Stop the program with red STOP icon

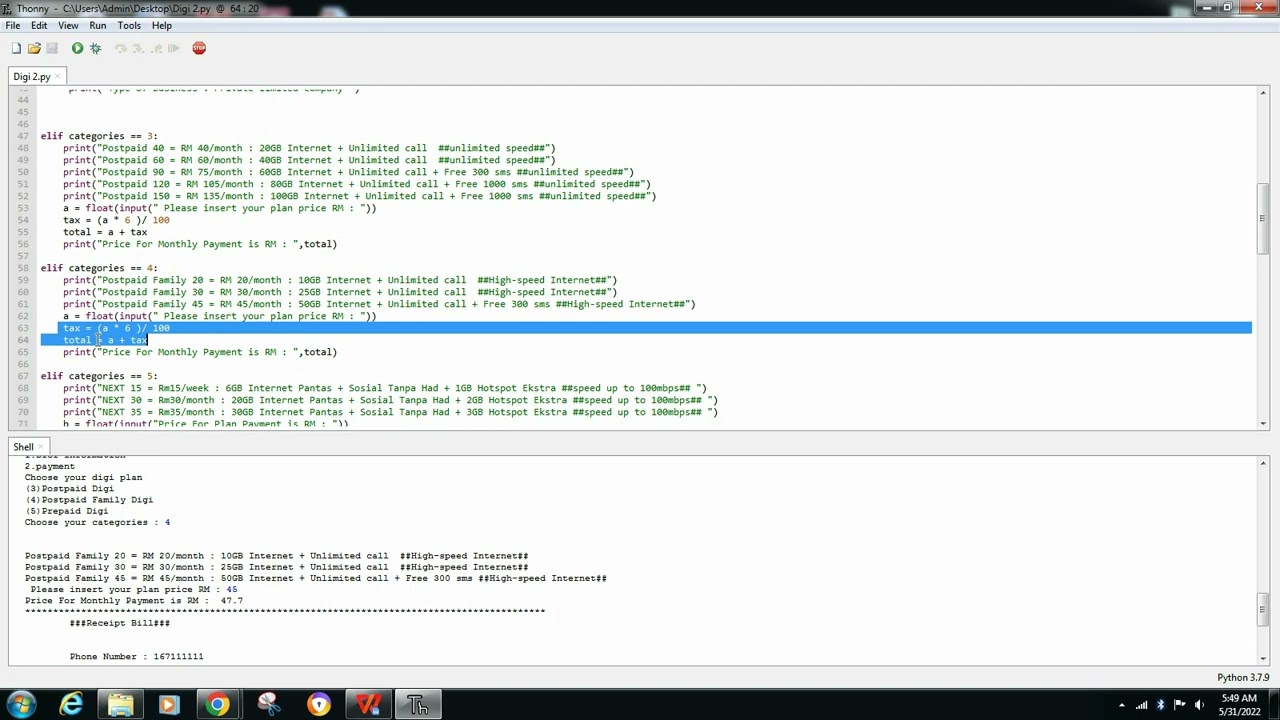(x=199, y=48)
